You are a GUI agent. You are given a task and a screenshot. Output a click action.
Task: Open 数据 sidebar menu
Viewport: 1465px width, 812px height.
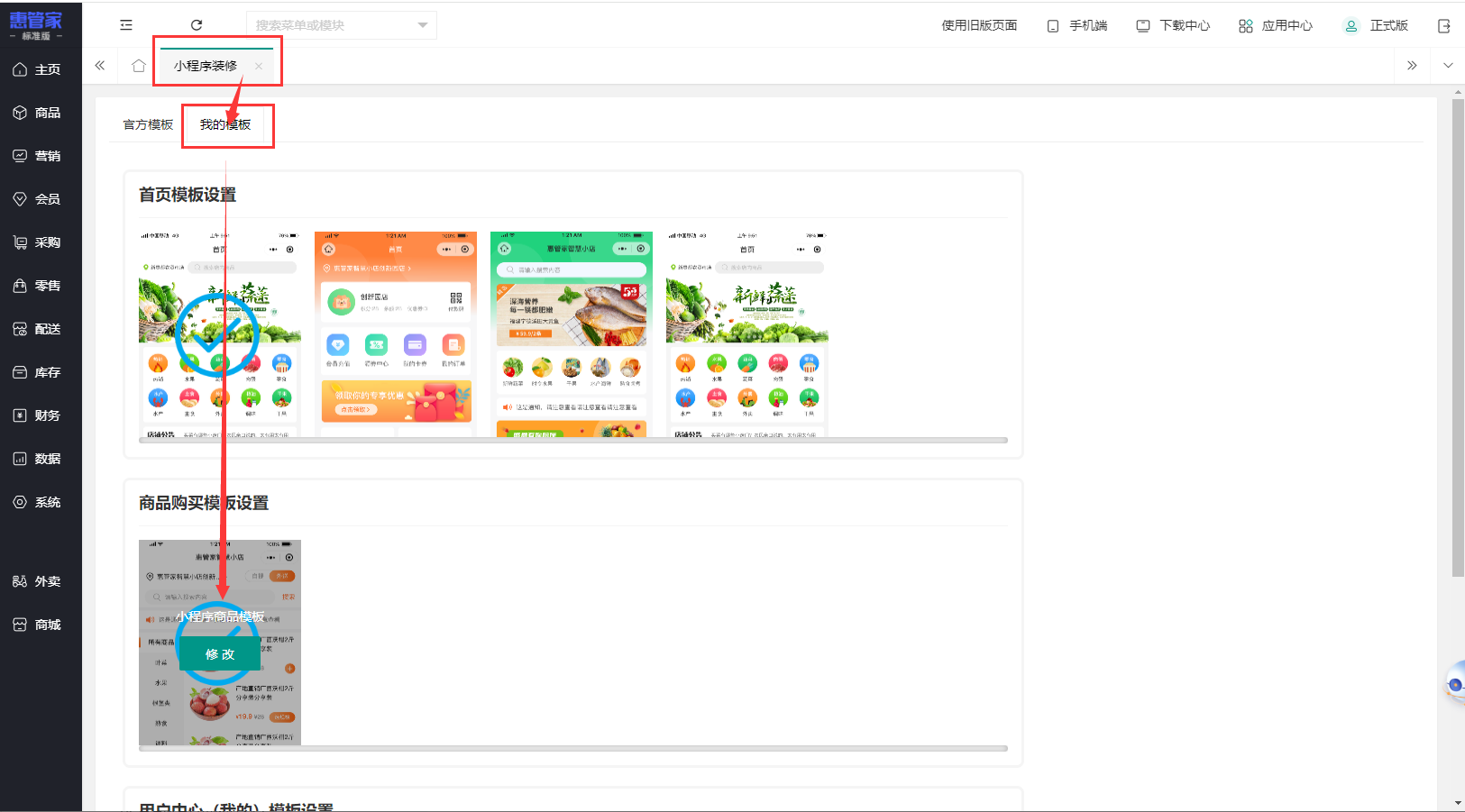coord(41,459)
